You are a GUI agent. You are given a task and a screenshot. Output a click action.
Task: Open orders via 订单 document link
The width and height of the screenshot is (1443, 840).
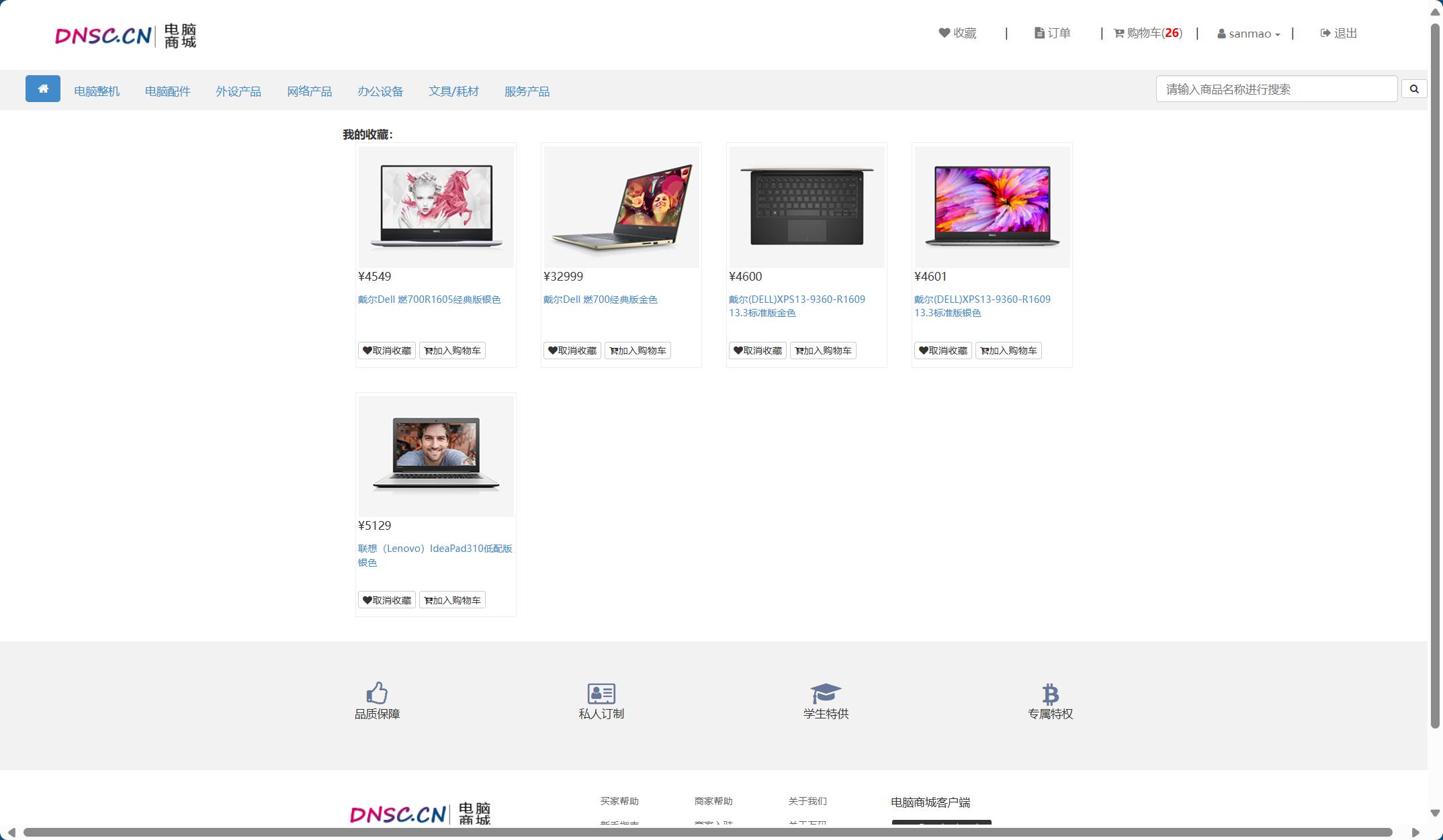coord(1052,33)
